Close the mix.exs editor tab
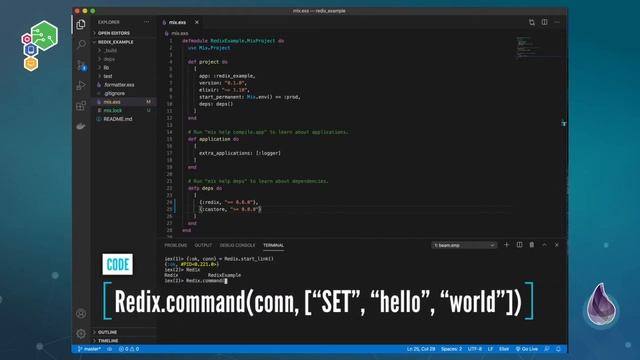The height and width of the screenshot is (360, 640). (x=197, y=22)
